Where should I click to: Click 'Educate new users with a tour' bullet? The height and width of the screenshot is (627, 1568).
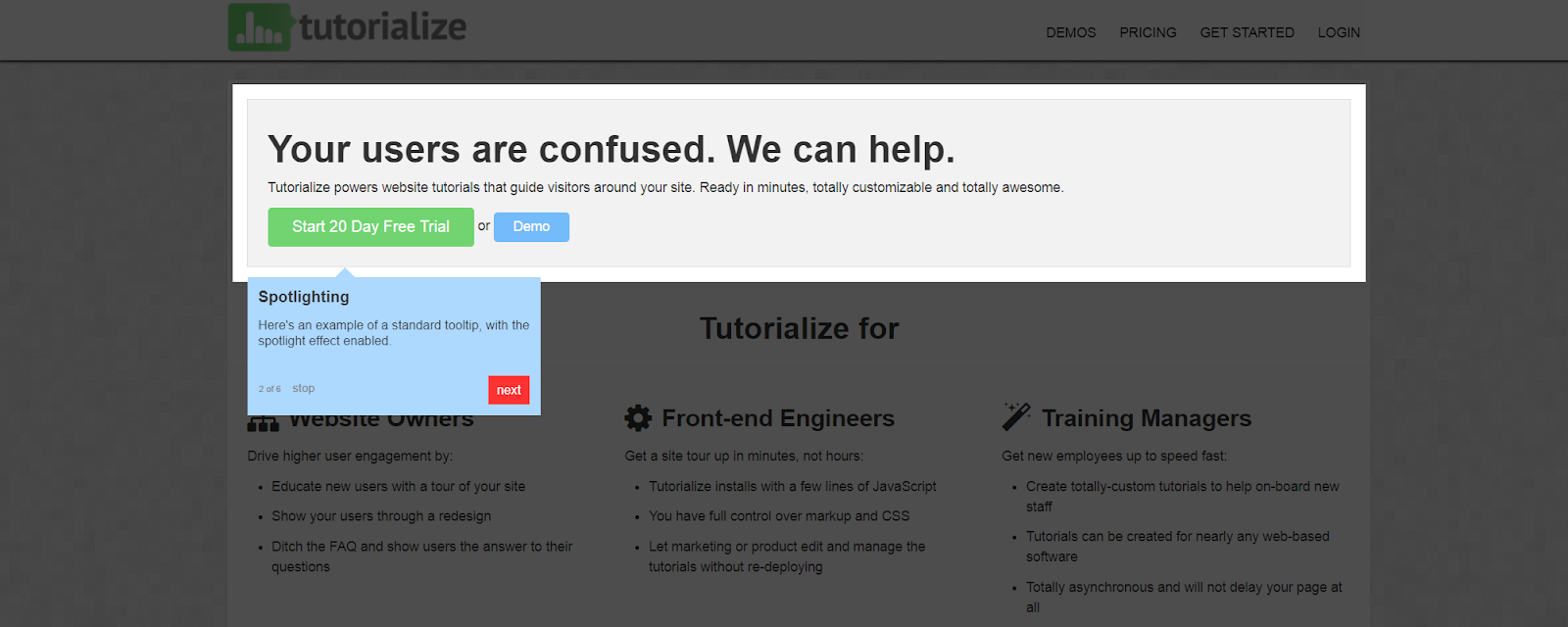[398, 486]
